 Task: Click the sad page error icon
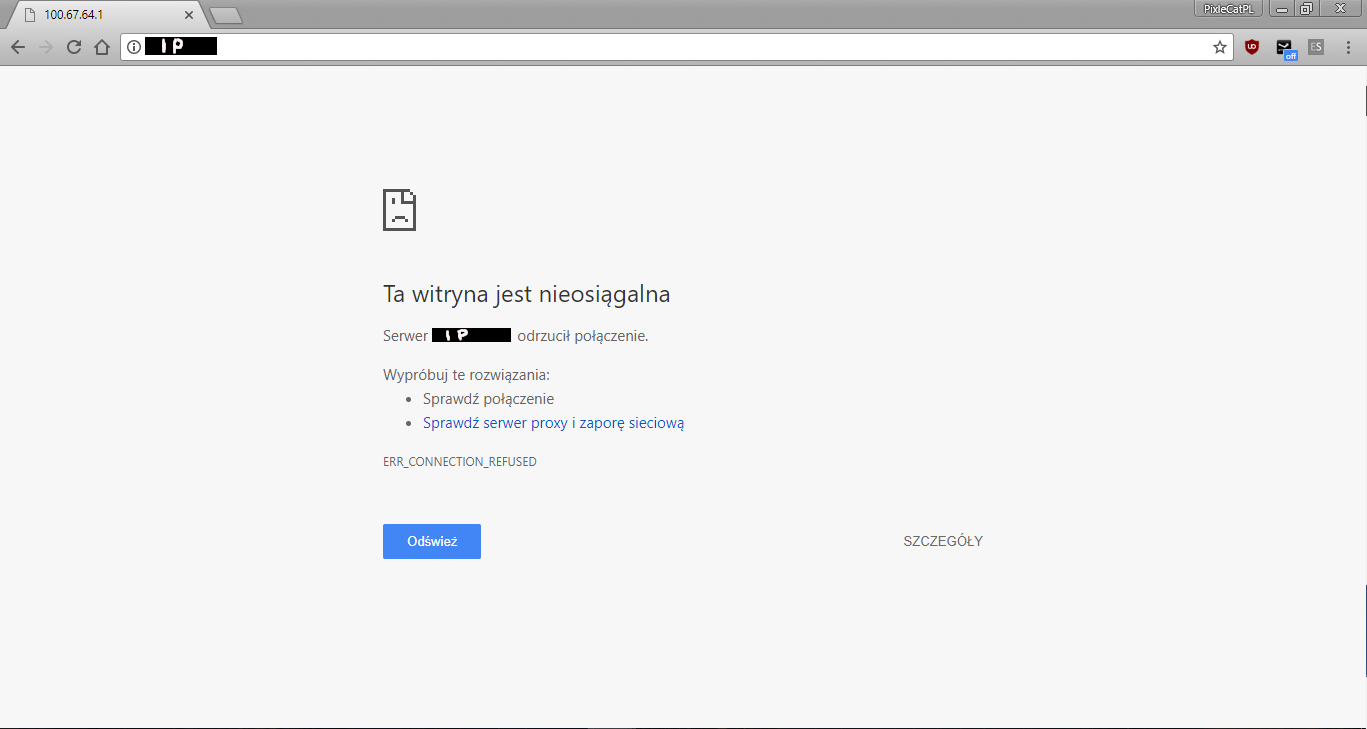(399, 210)
